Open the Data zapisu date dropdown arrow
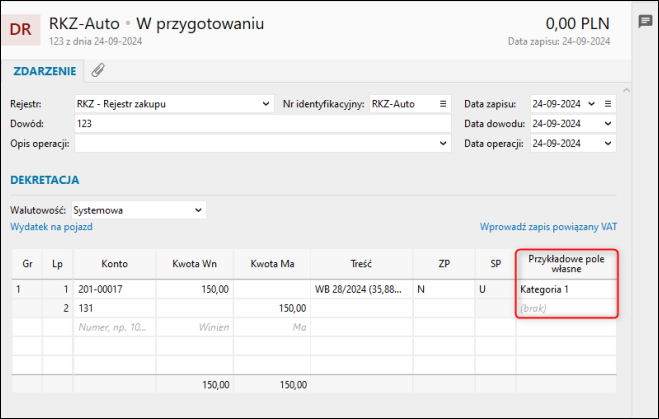Screen dimensions: 659x419 point(591,104)
